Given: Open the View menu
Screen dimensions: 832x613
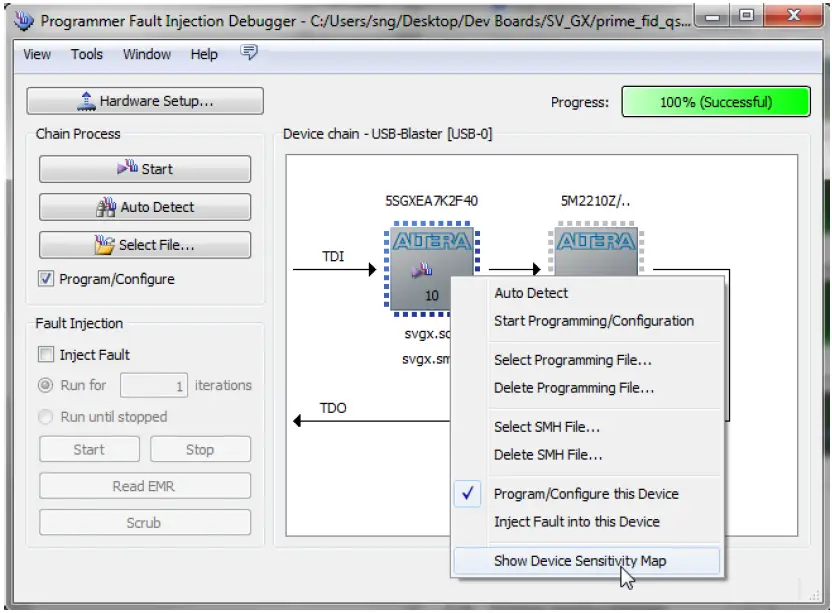Looking at the screenshot, I should click(36, 55).
